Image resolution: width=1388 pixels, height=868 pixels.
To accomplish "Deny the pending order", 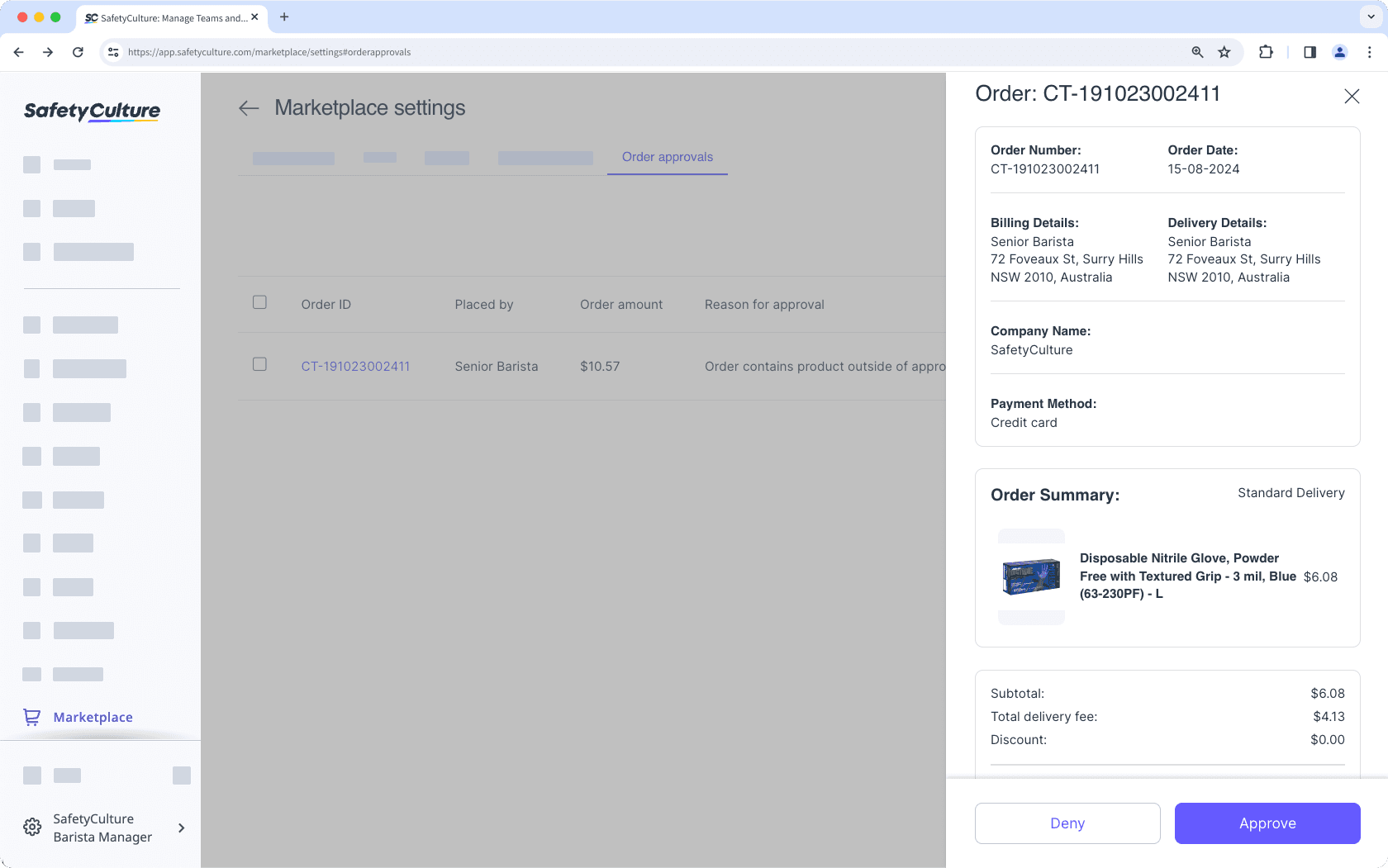I will click(x=1067, y=823).
